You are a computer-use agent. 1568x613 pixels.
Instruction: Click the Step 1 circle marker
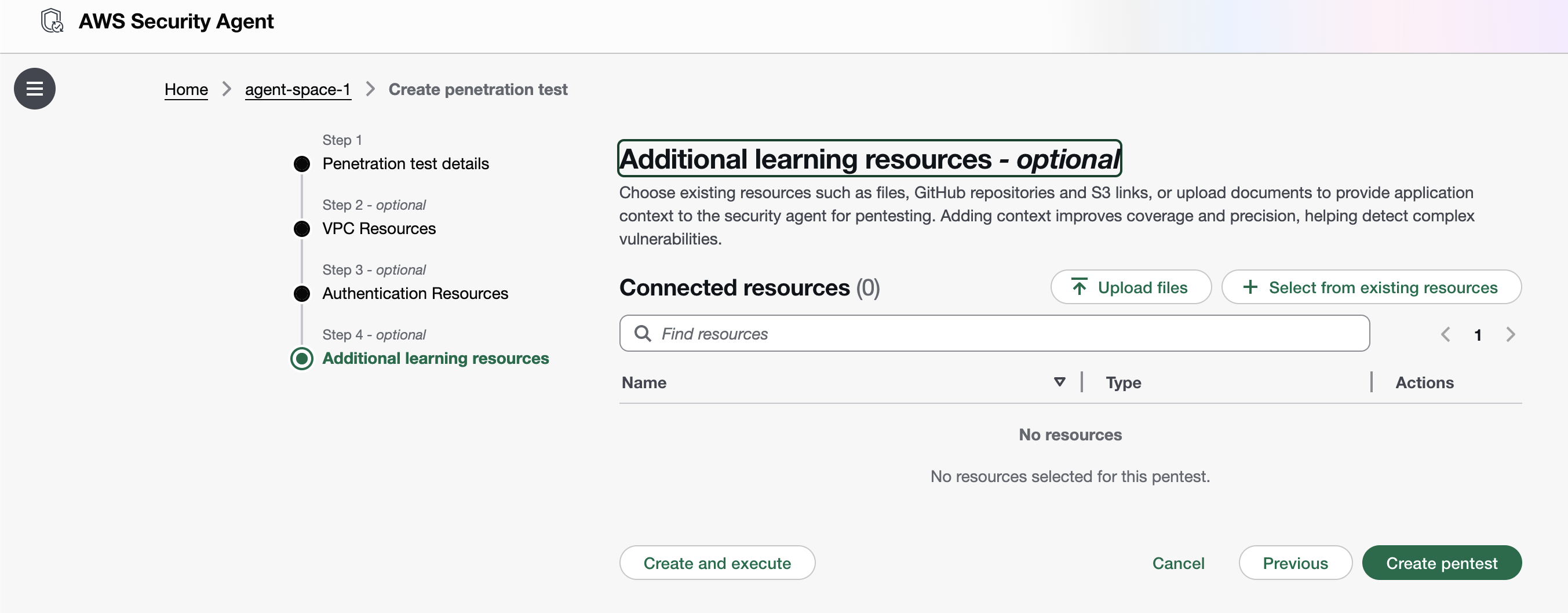pos(301,164)
